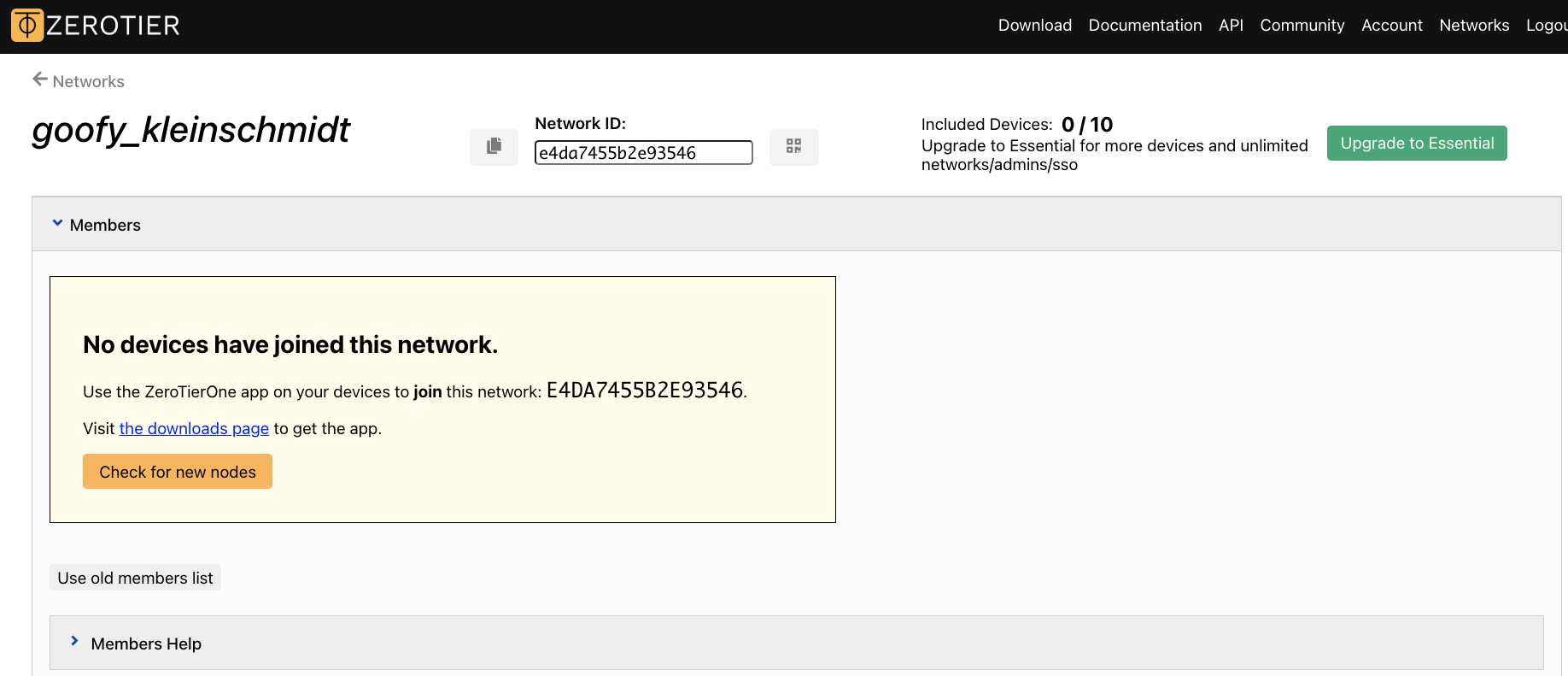Screen dimensions: 1568x676
Task: Click Upgrade to Essential button
Action: (1416, 144)
